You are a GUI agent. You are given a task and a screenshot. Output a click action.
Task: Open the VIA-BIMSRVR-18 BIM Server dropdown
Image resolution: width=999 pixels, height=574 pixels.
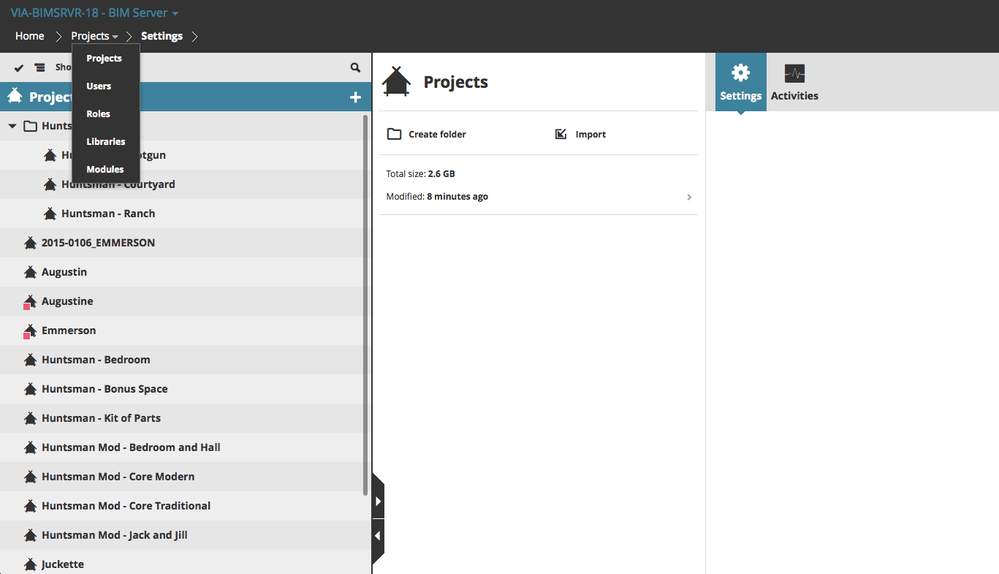pos(94,13)
